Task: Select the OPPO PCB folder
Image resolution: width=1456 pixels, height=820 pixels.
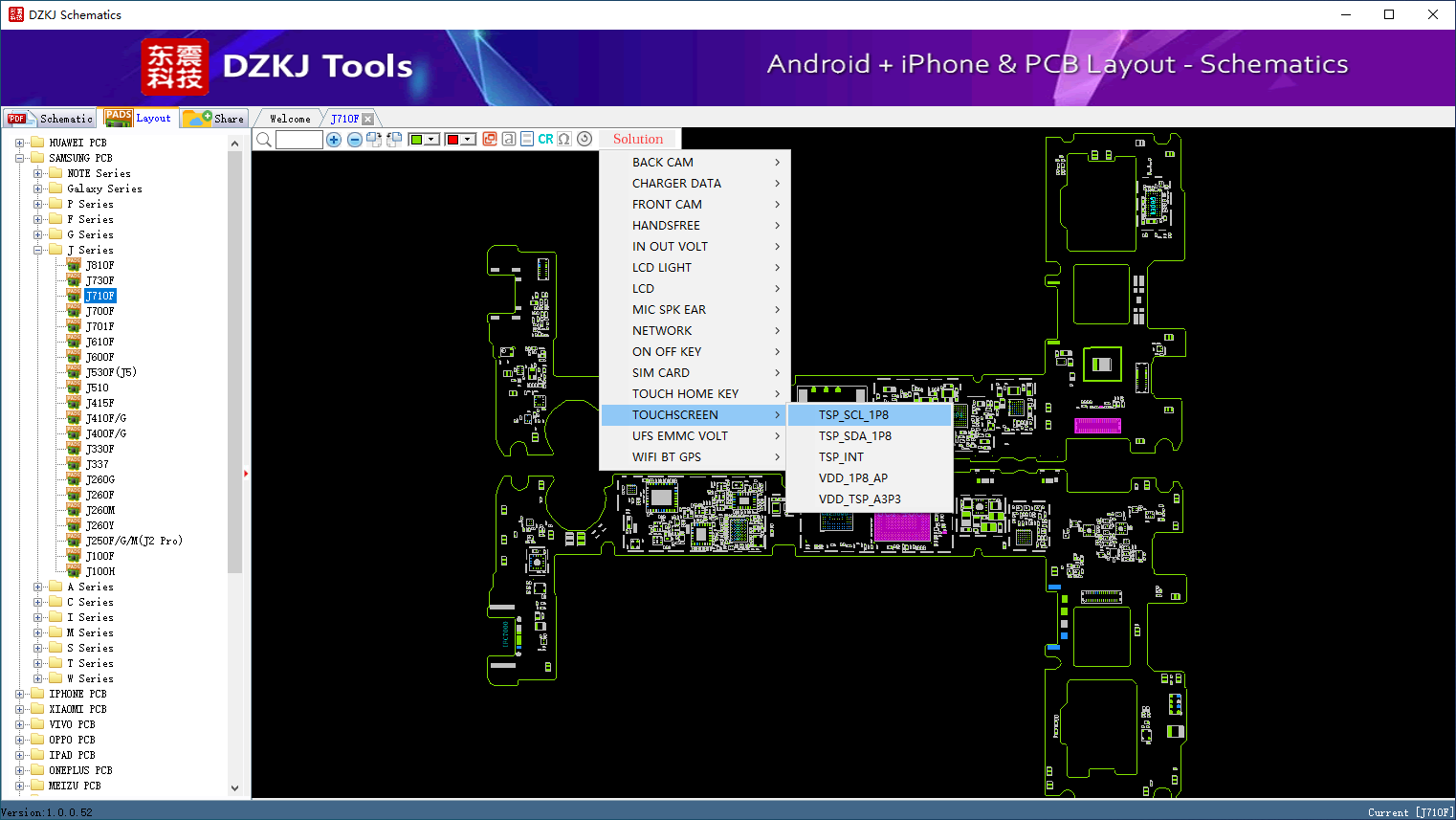Action: click(x=72, y=740)
